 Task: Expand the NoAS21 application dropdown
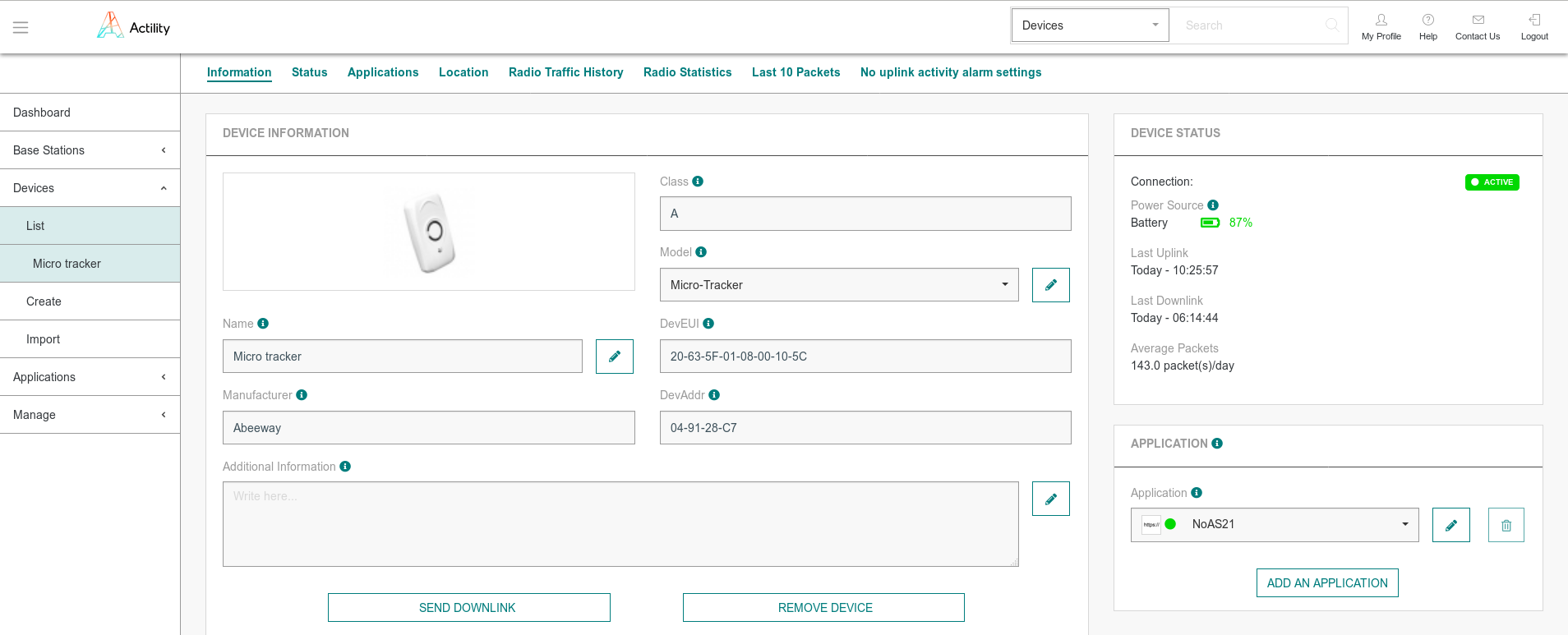click(x=1275, y=525)
